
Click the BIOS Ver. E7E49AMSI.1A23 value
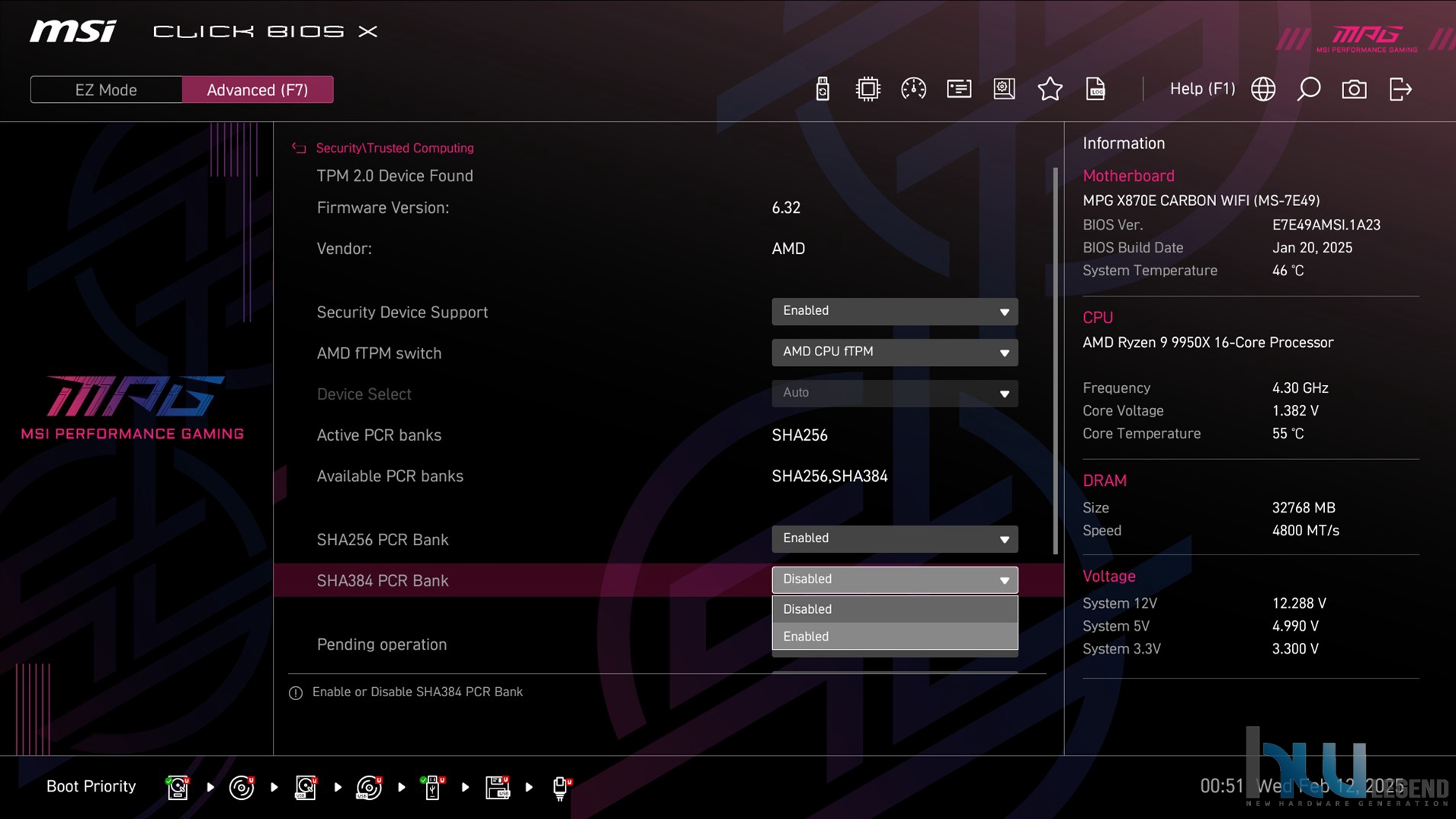(1326, 225)
